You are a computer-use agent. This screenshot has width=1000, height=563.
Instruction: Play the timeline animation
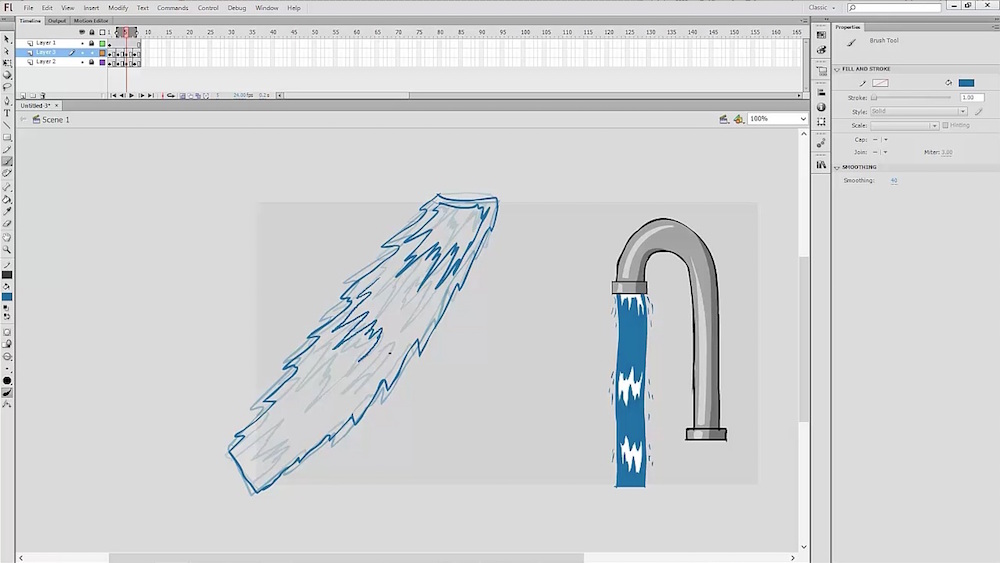(131, 96)
